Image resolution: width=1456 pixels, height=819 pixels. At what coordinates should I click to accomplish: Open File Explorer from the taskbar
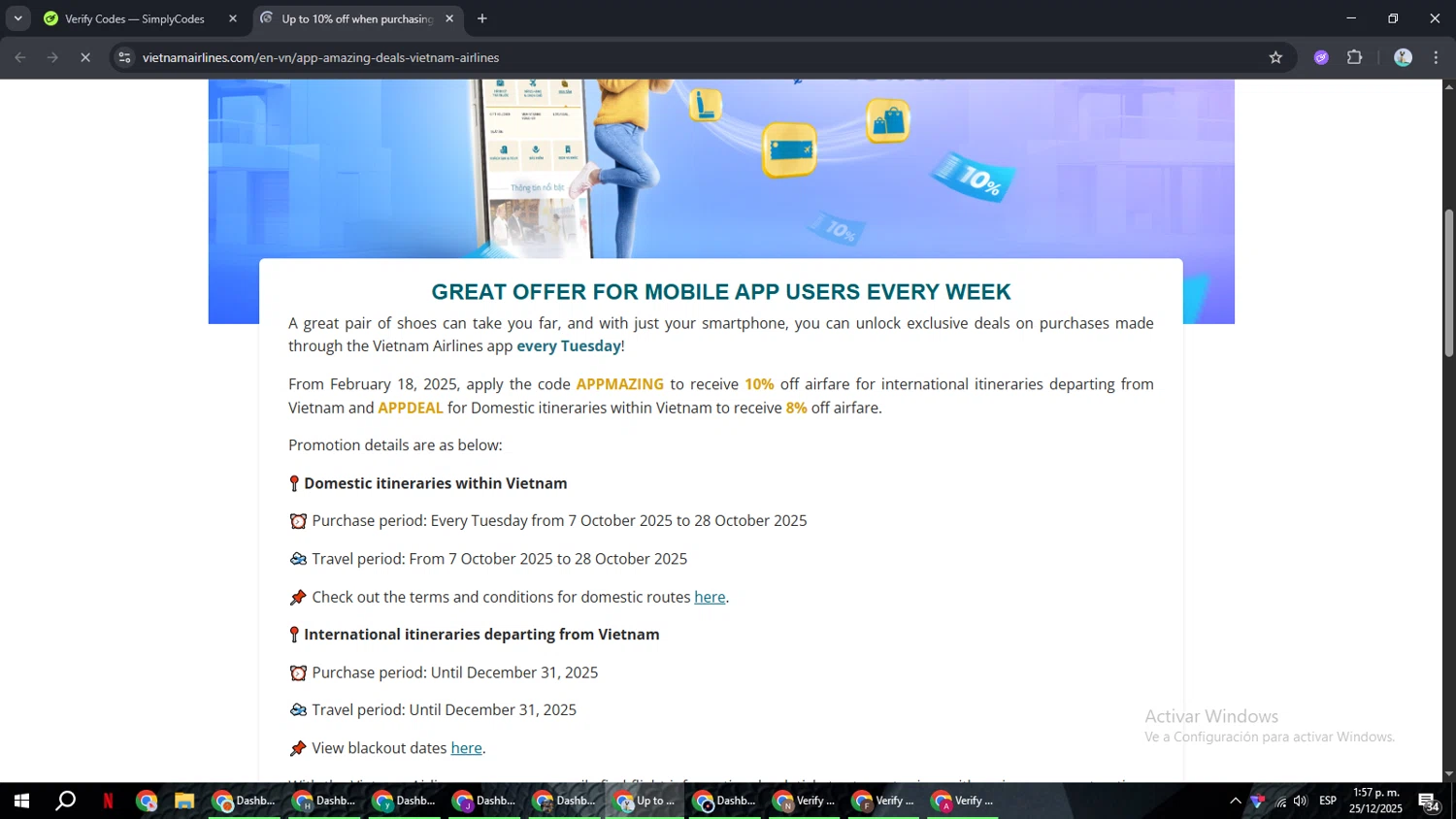pos(184,801)
